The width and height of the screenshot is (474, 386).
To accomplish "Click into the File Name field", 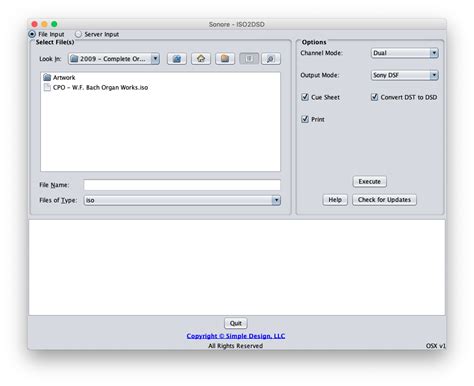I will (182, 185).
